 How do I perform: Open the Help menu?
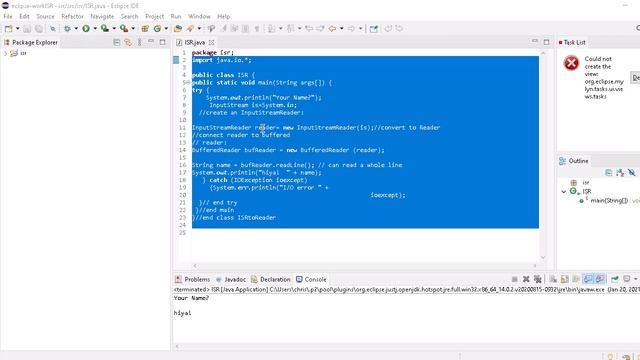pos(223,16)
